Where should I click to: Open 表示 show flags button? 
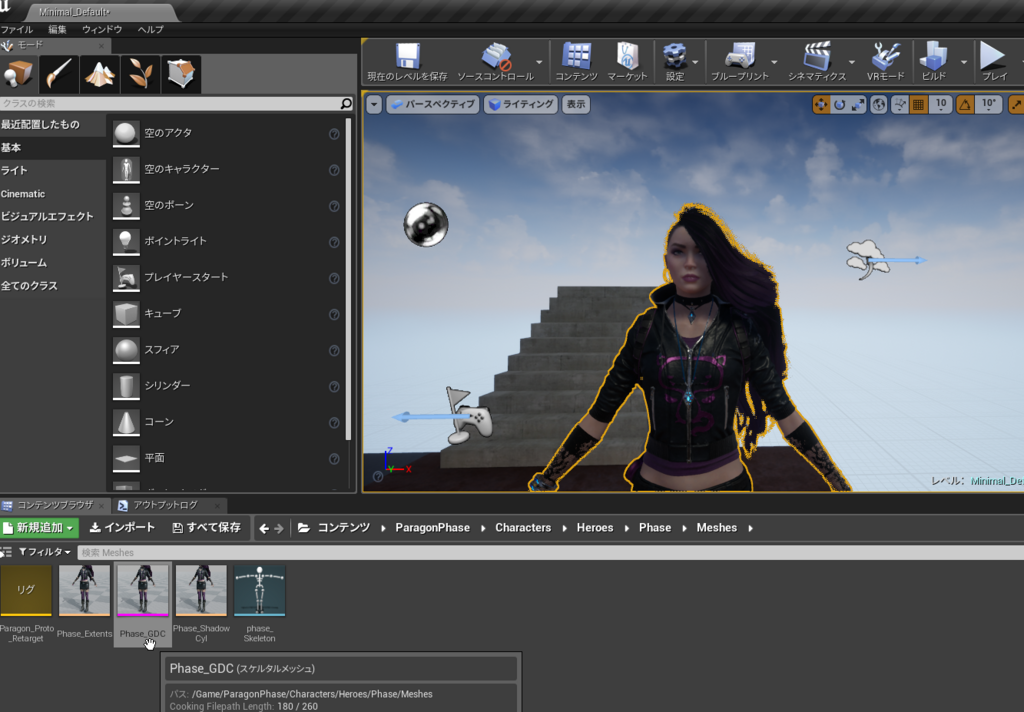[x=575, y=105]
